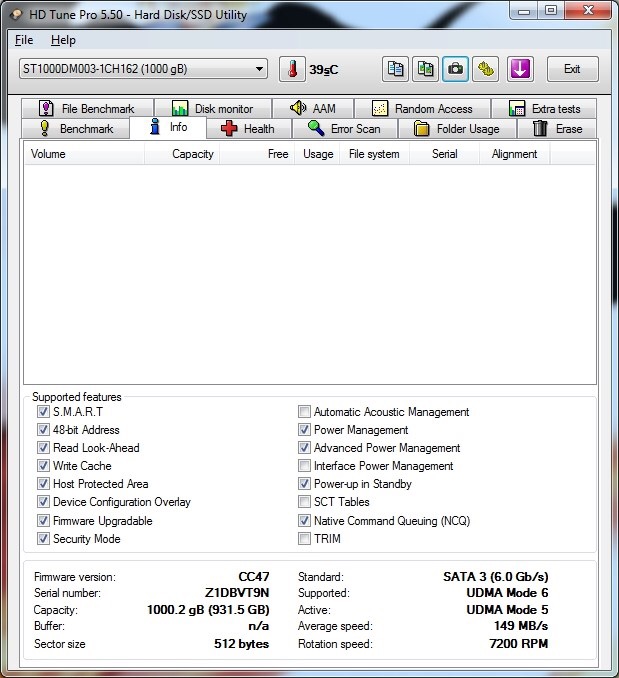Toggle Power-up in Standby checkbox
The height and width of the screenshot is (678, 619).
304,483
